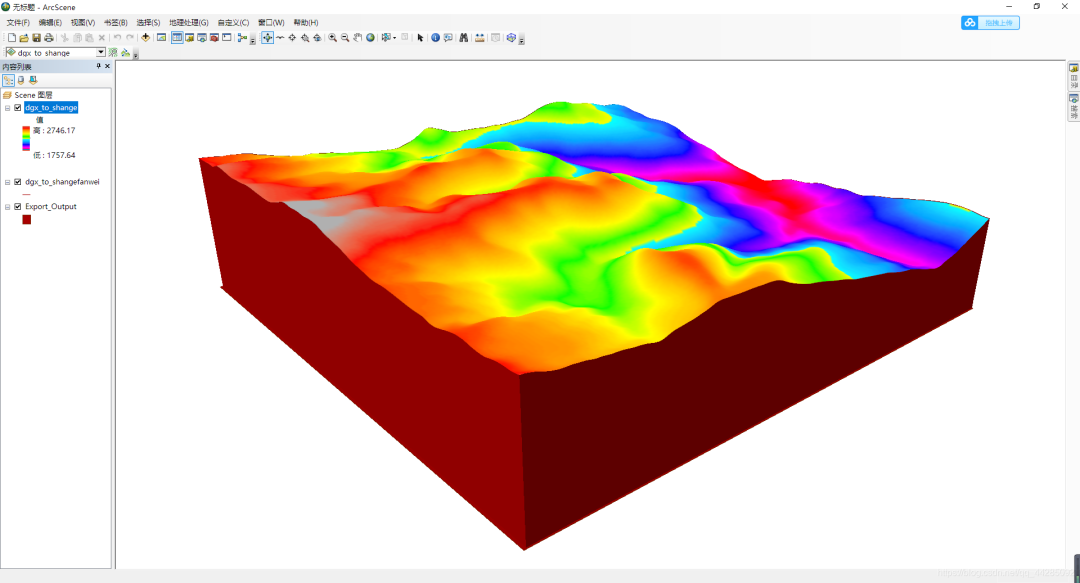The height and width of the screenshot is (583, 1080).
Task: Click the List By Visibility icon
Action: (33, 81)
